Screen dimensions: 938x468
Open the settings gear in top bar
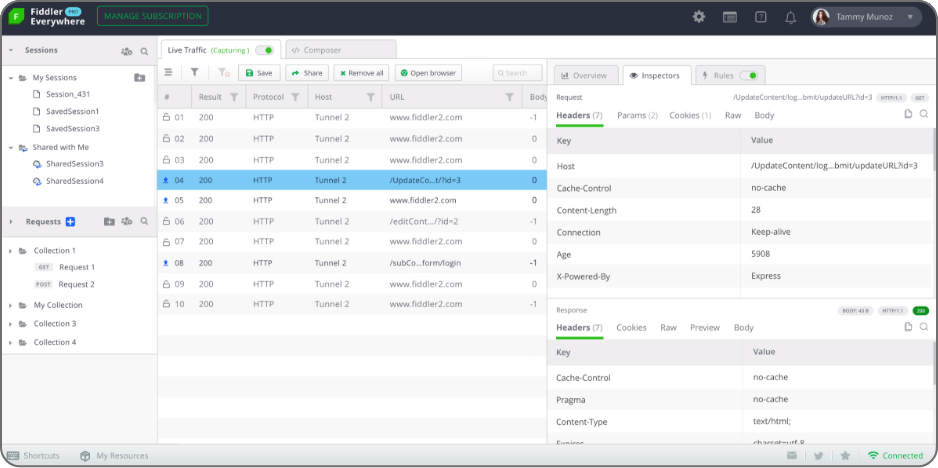pos(699,17)
